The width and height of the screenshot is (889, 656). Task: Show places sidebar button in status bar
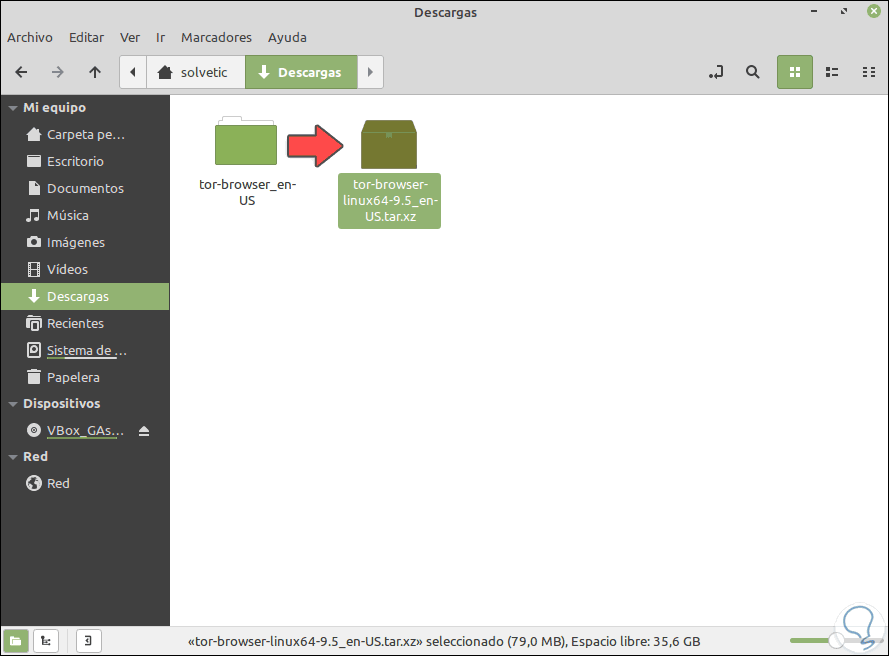pyautogui.click(x=16, y=641)
